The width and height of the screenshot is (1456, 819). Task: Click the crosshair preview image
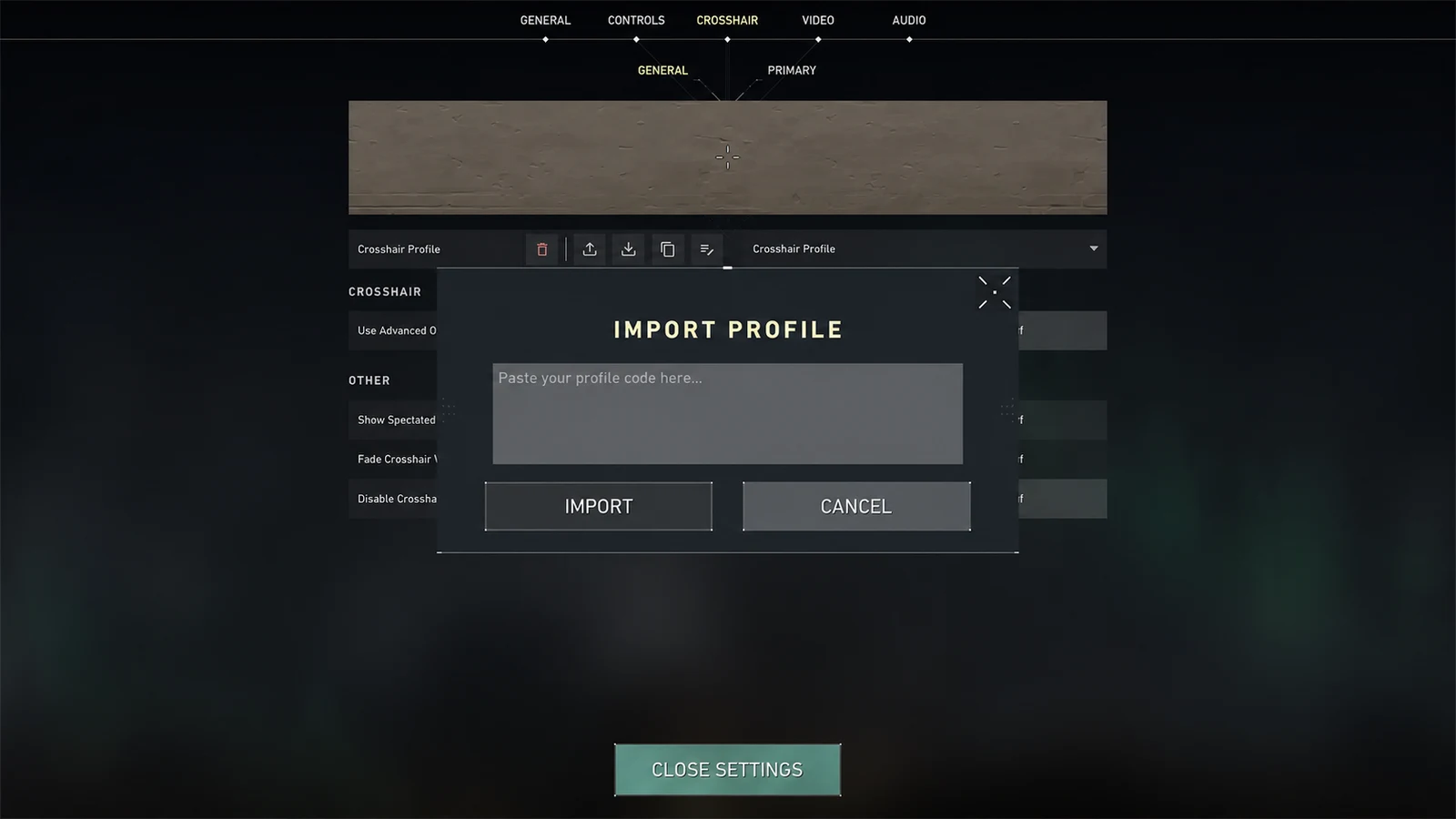(728, 157)
